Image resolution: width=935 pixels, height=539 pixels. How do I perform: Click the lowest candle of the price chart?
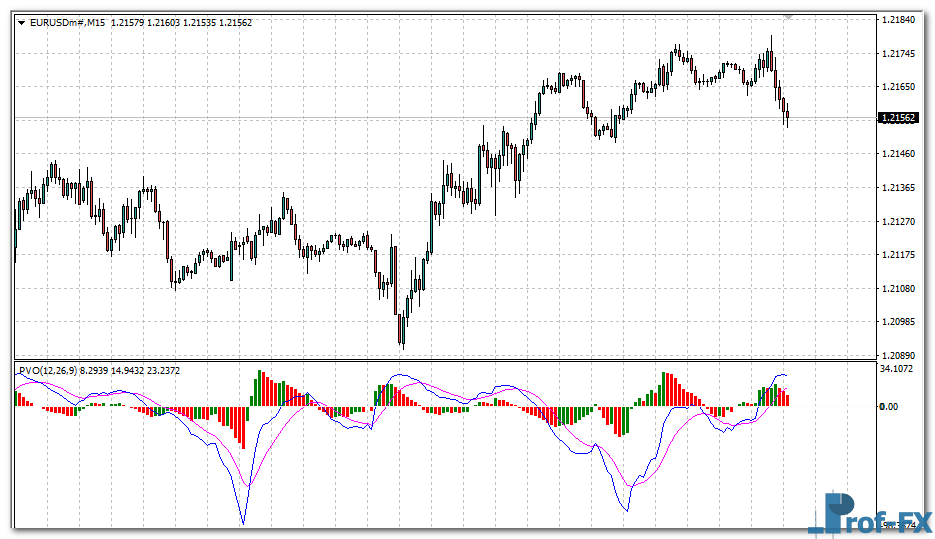[402, 330]
